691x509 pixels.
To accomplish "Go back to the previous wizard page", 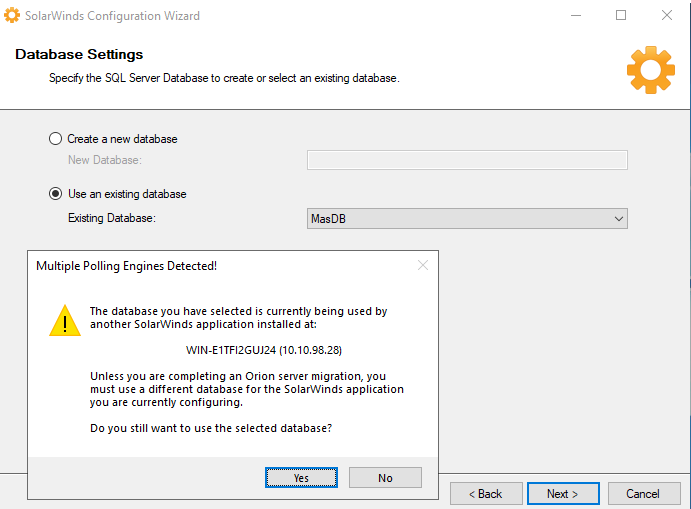I will click(x=486, y=494).
